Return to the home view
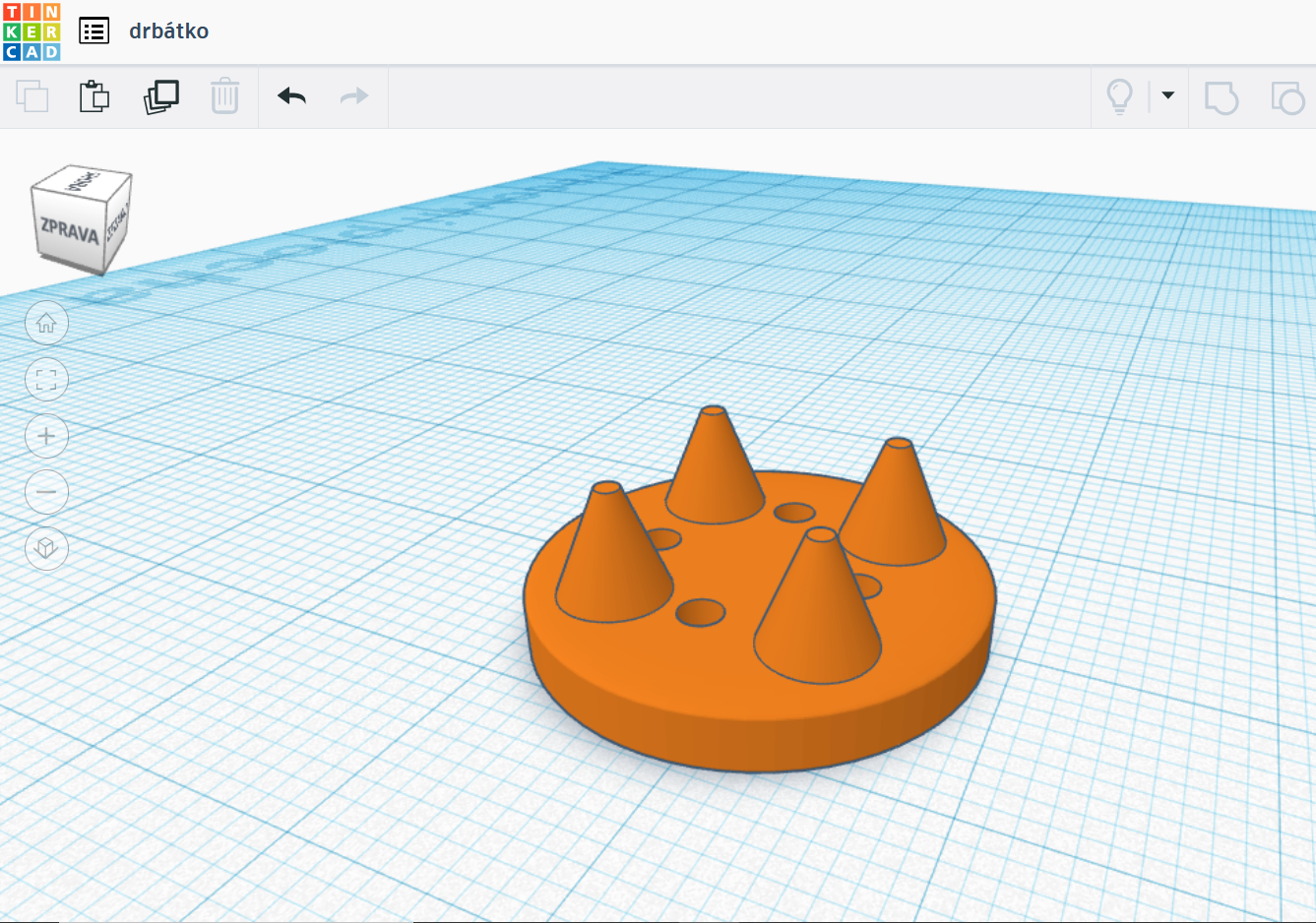 (46, 323)
